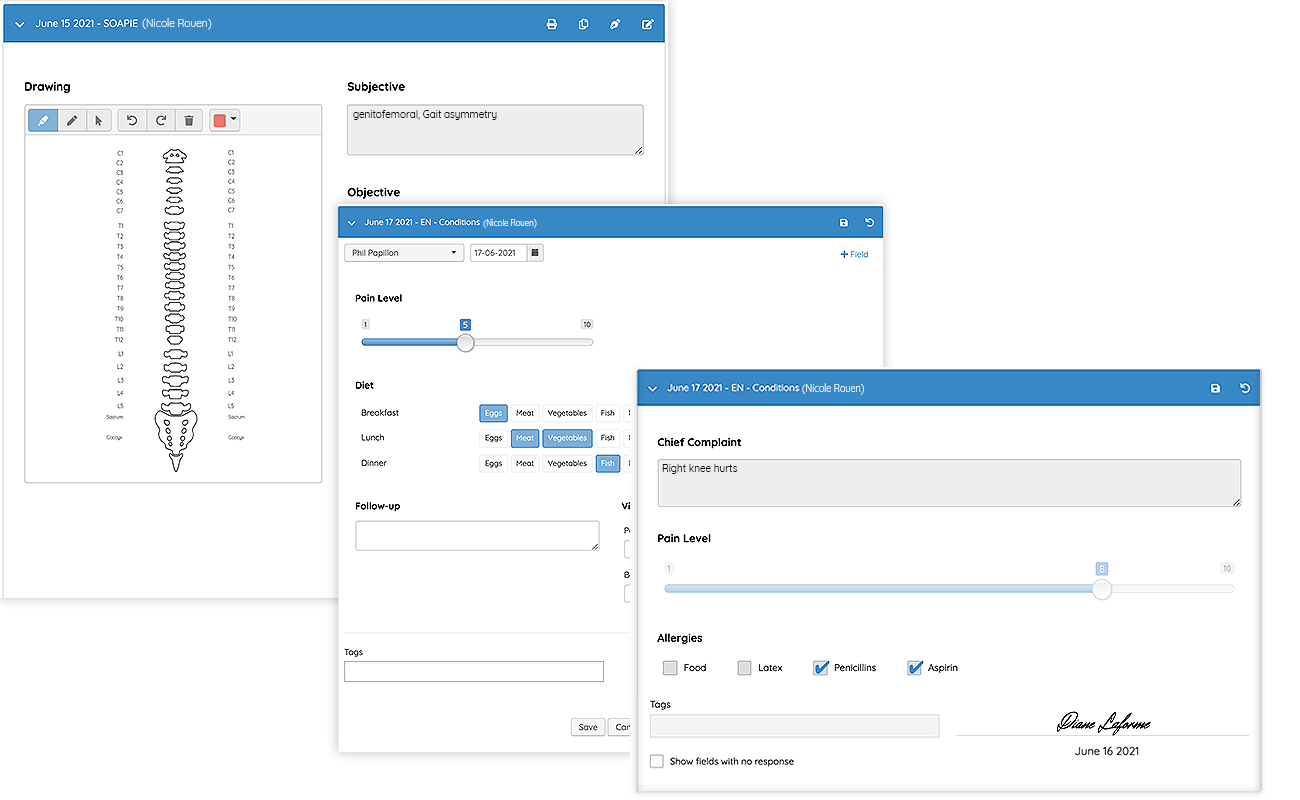Image resolution: width=1300 pixels, height=800 pixels.
Task: Select the highlighter marker drawing tool
Action: point(43,120)
